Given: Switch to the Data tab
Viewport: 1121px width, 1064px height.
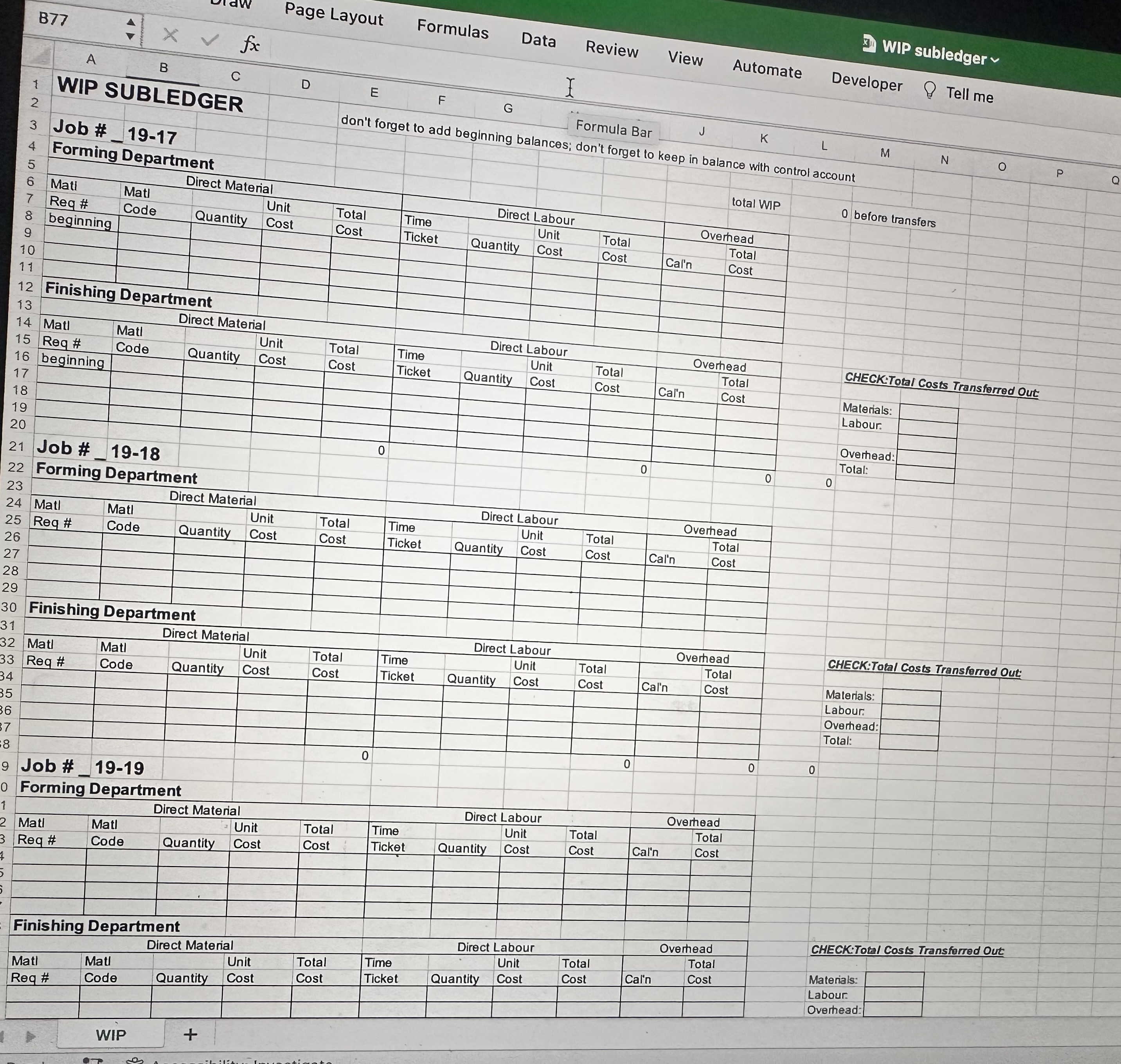Looking at the screenshot, I should coord(539,40).
